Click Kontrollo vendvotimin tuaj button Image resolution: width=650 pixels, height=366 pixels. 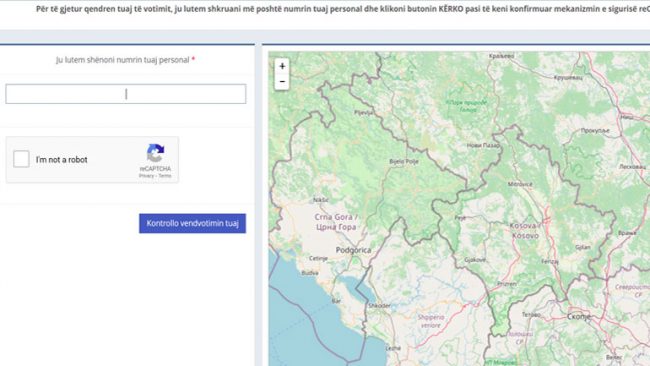coord(192,223)
